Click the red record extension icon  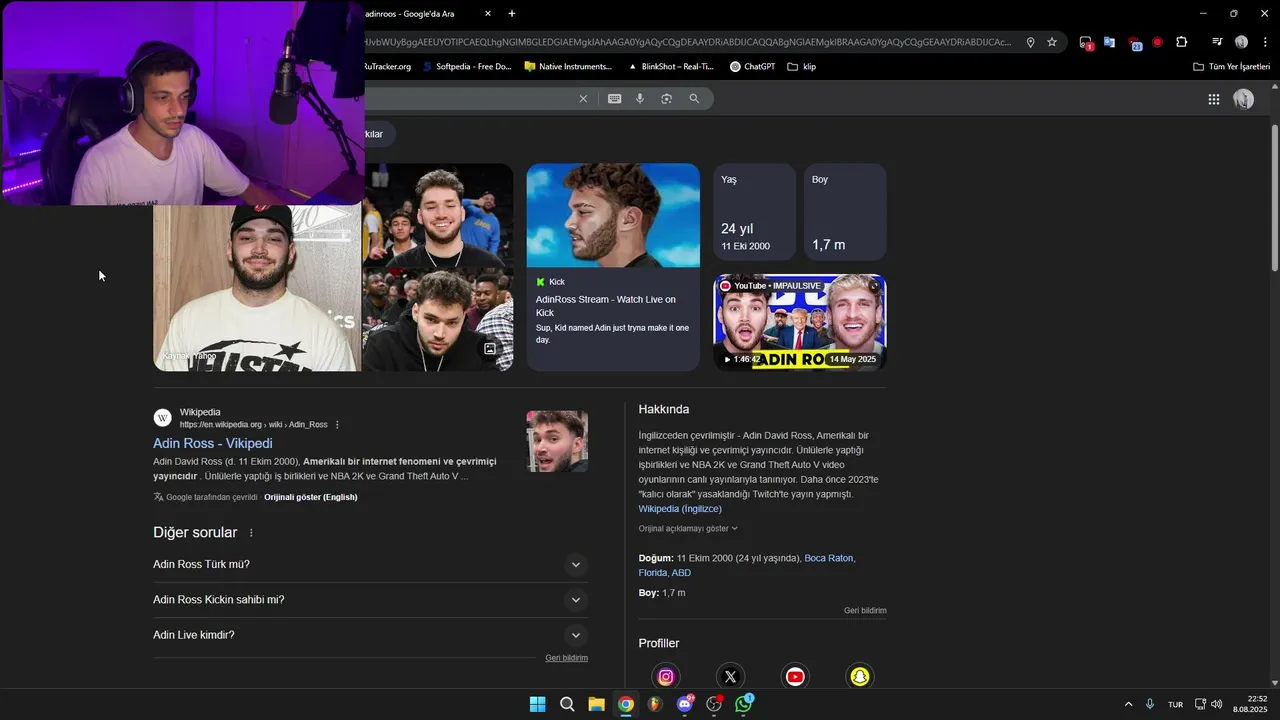(x=1157, y=42)
